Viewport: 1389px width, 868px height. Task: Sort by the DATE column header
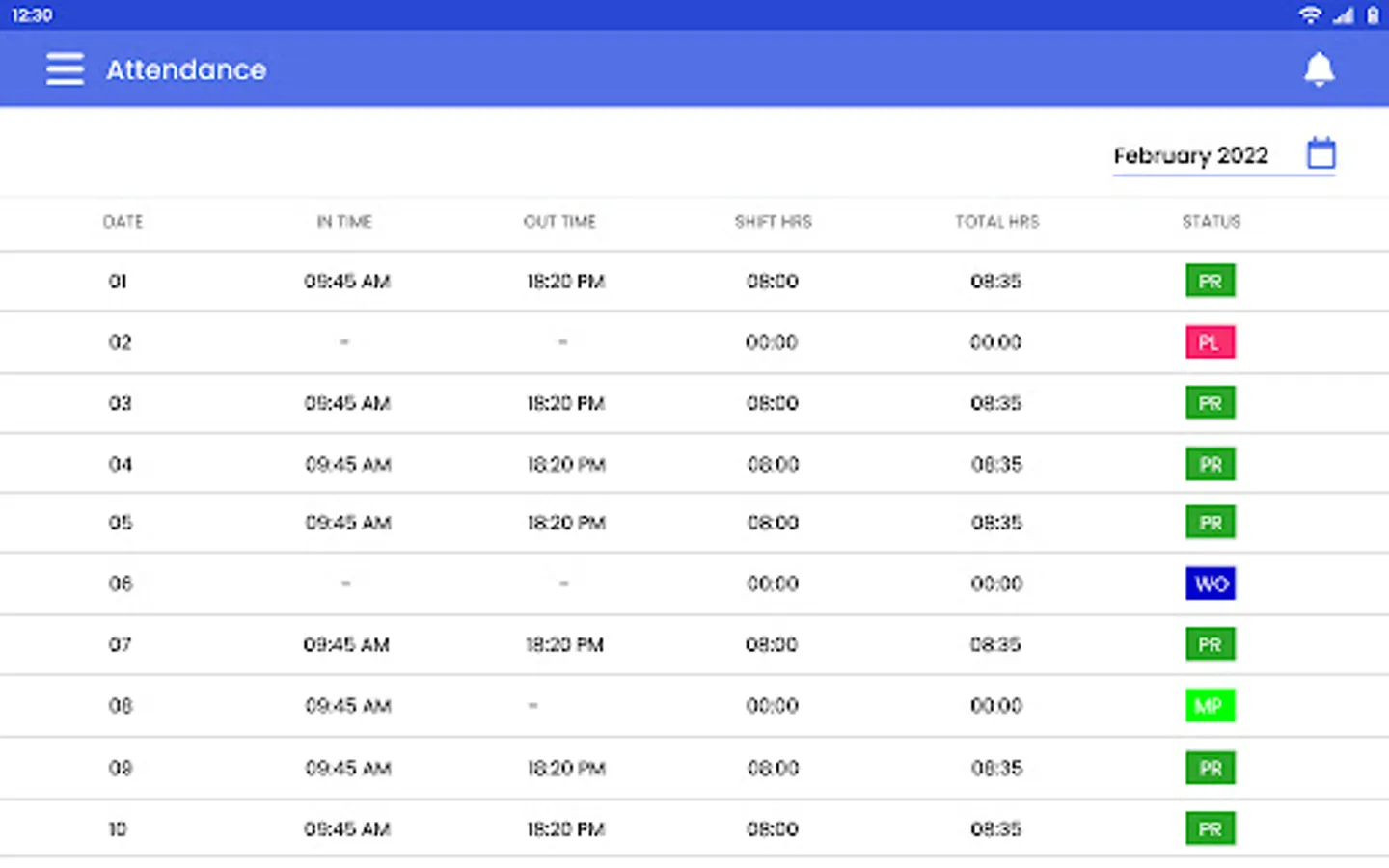[x=123, y=222]
